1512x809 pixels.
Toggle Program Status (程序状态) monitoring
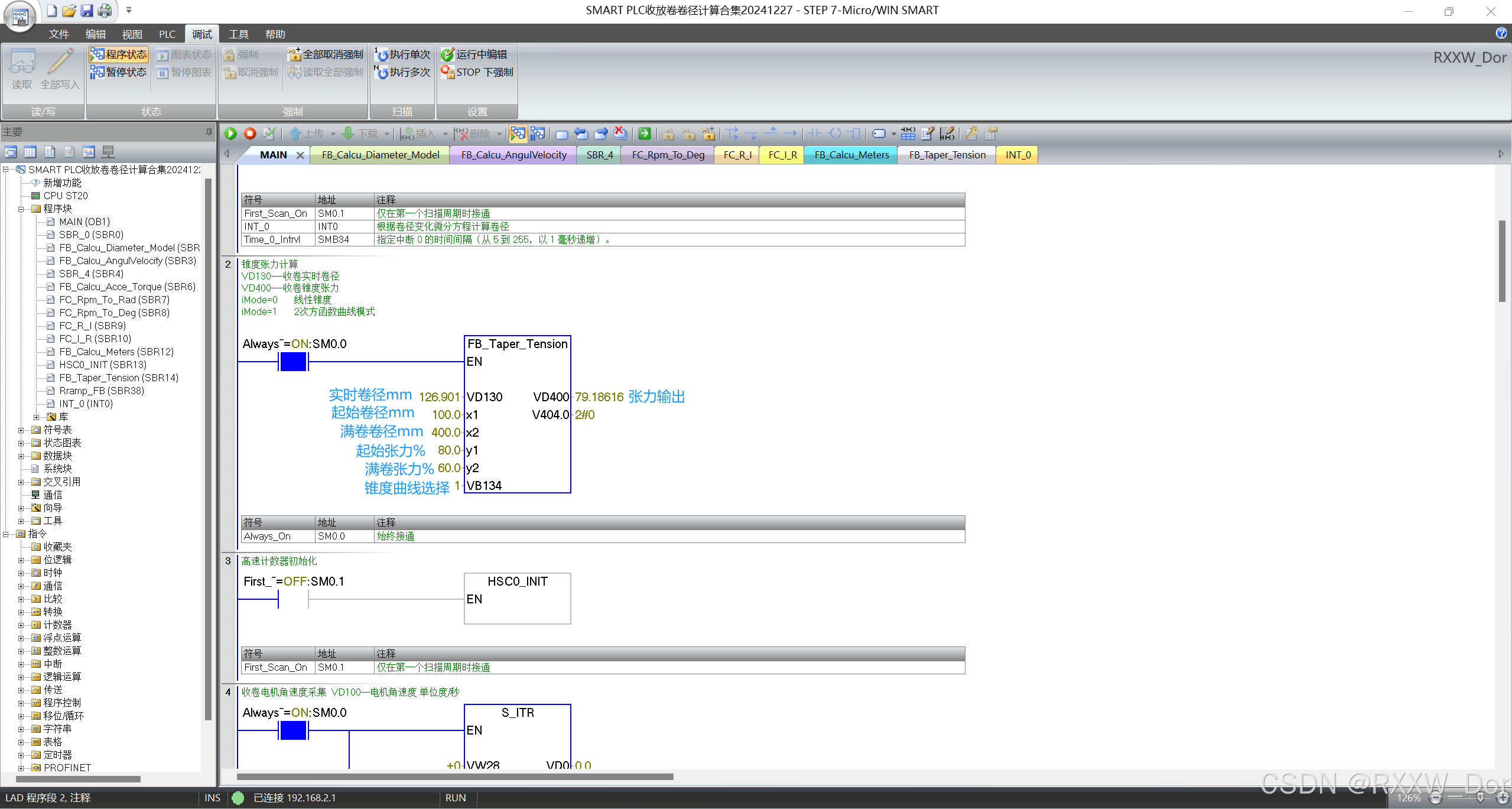pyautogui.click(x=119, y=55)
